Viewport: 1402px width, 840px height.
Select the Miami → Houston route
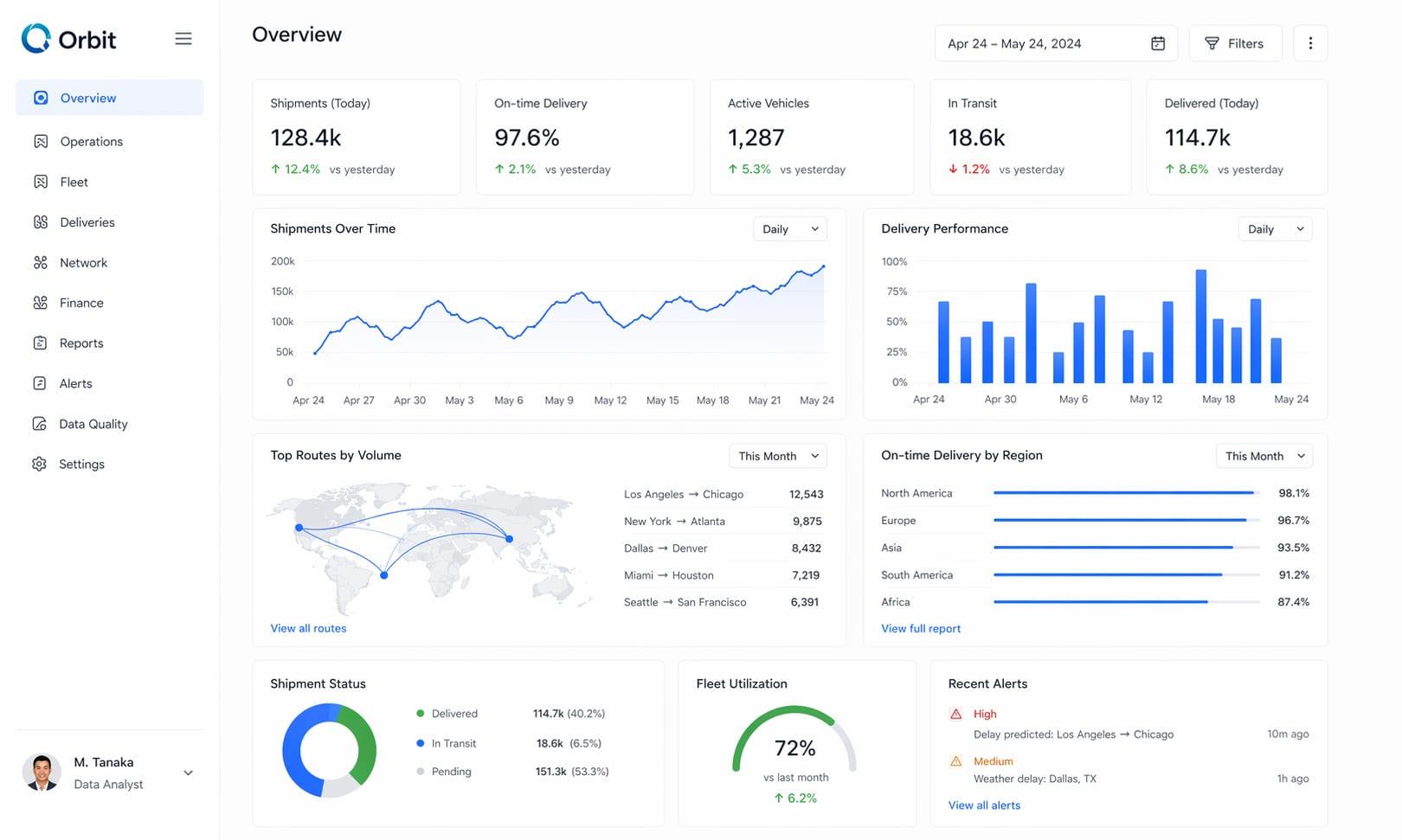coord(724,574)
